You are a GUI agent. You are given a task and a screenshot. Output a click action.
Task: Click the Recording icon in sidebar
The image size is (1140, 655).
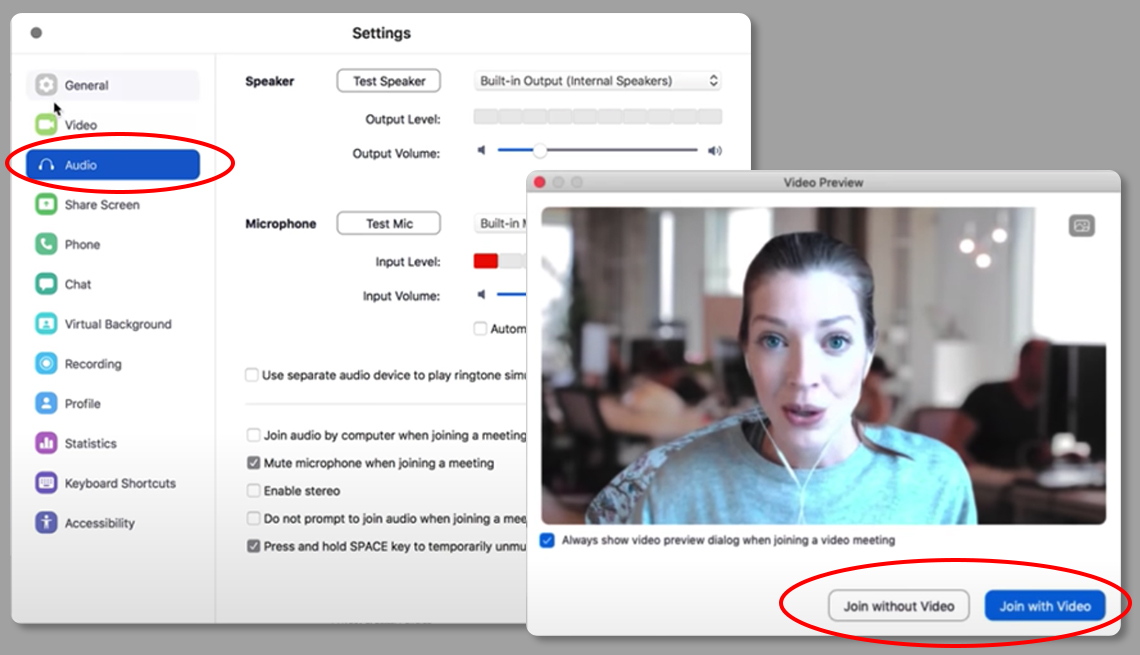pos(46,364)
